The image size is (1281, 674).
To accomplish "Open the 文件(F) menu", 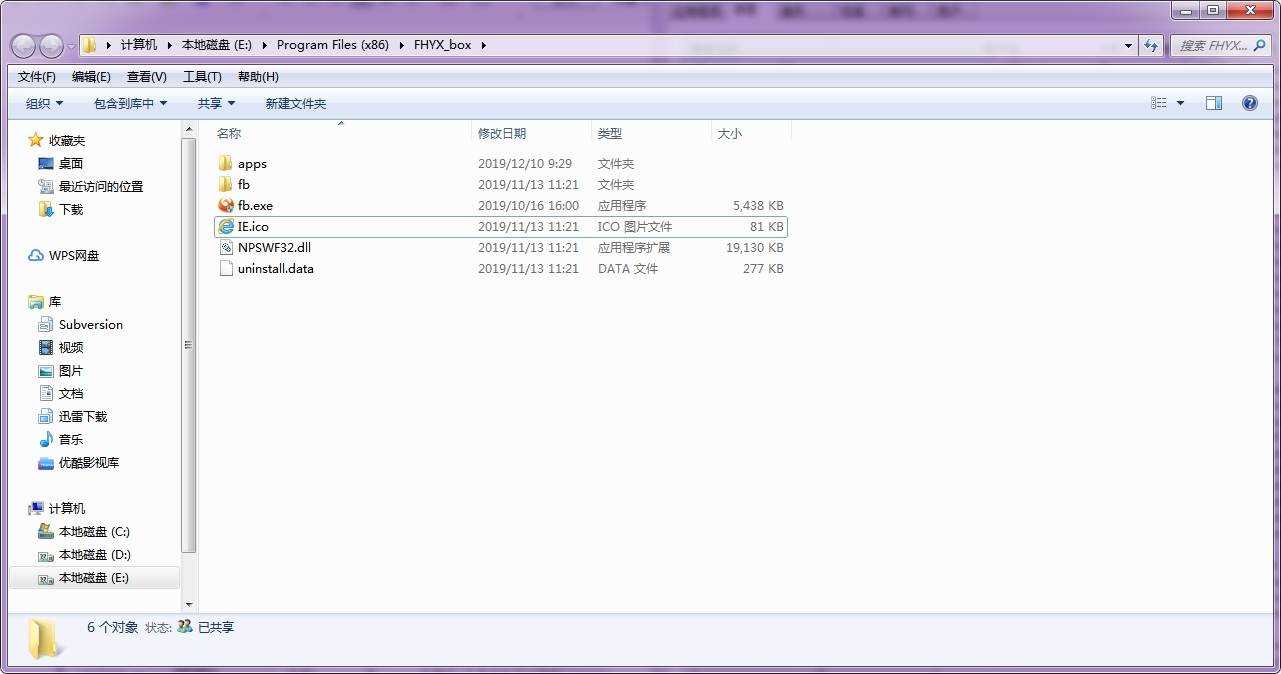I will (x=37, y=77).
